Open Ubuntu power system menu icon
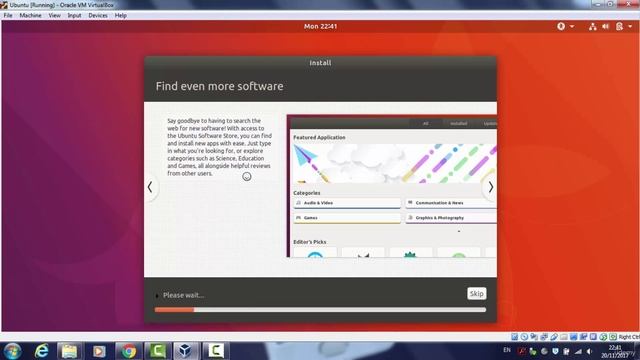Image resolution: width=640 pixels, height=360 pixels. click(620, 27)
